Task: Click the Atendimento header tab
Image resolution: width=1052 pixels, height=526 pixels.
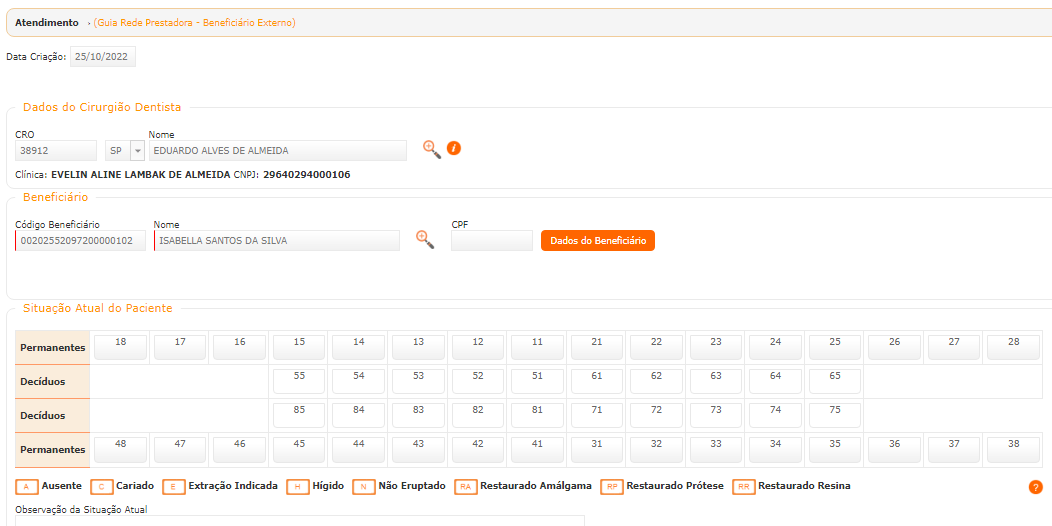Action: point(47,22)
